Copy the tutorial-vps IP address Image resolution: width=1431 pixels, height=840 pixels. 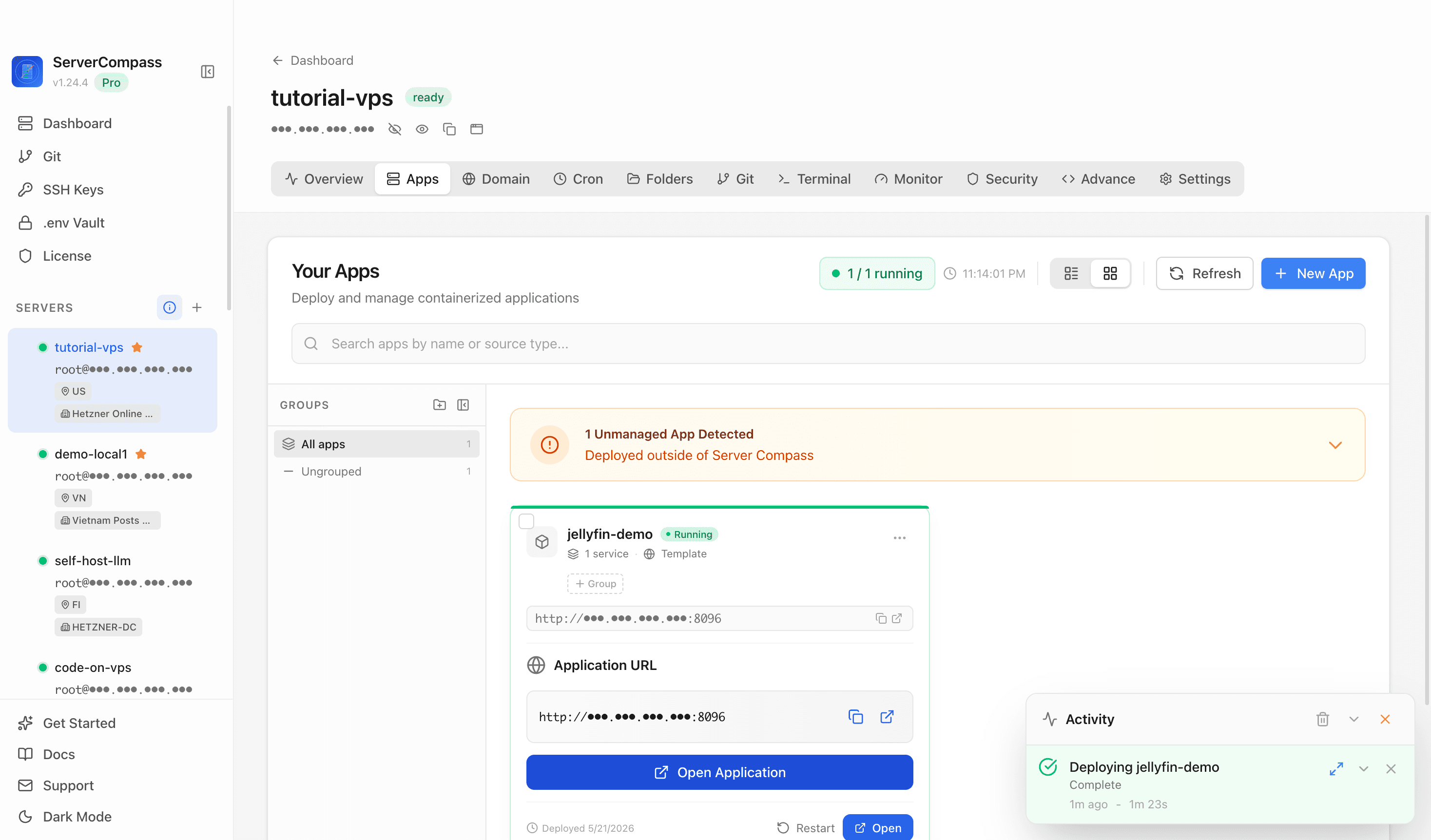click(449, 130)
